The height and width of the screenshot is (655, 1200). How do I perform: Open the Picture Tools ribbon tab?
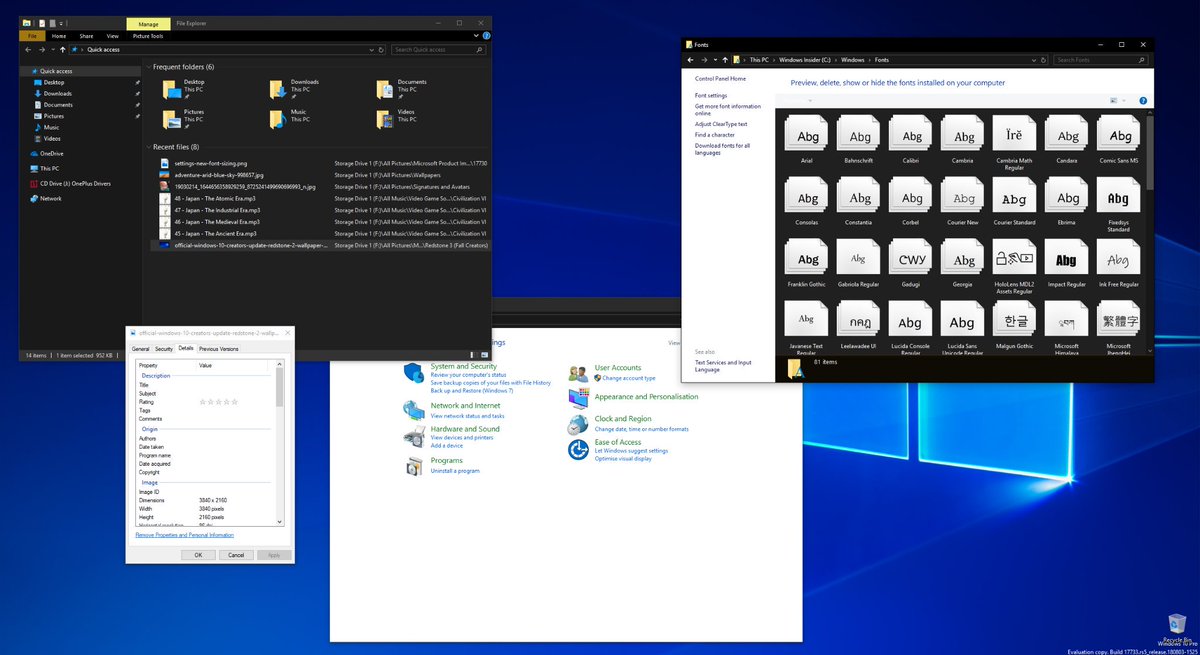click(x=148, y=36)
